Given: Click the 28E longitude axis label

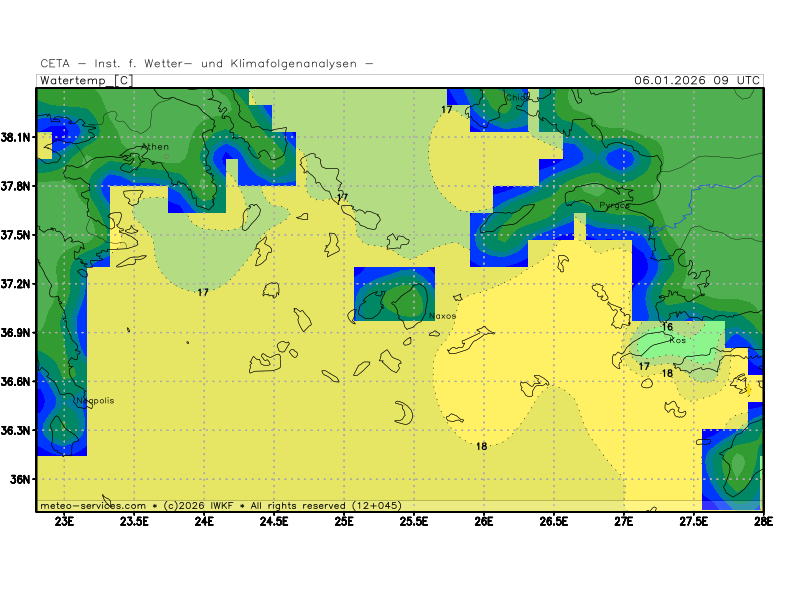Looking at the screenshot, I should point(763,521).
